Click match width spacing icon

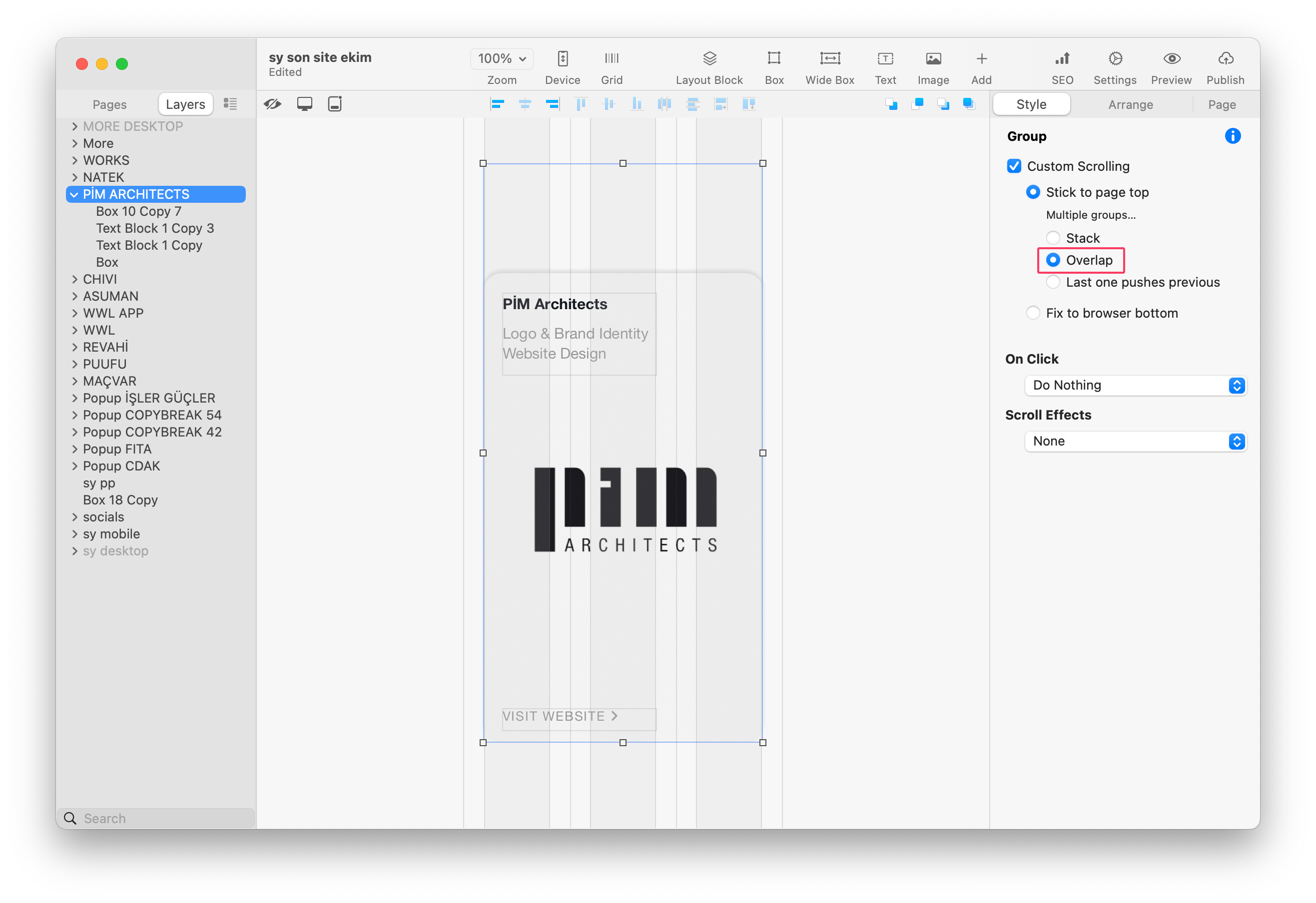720,104
